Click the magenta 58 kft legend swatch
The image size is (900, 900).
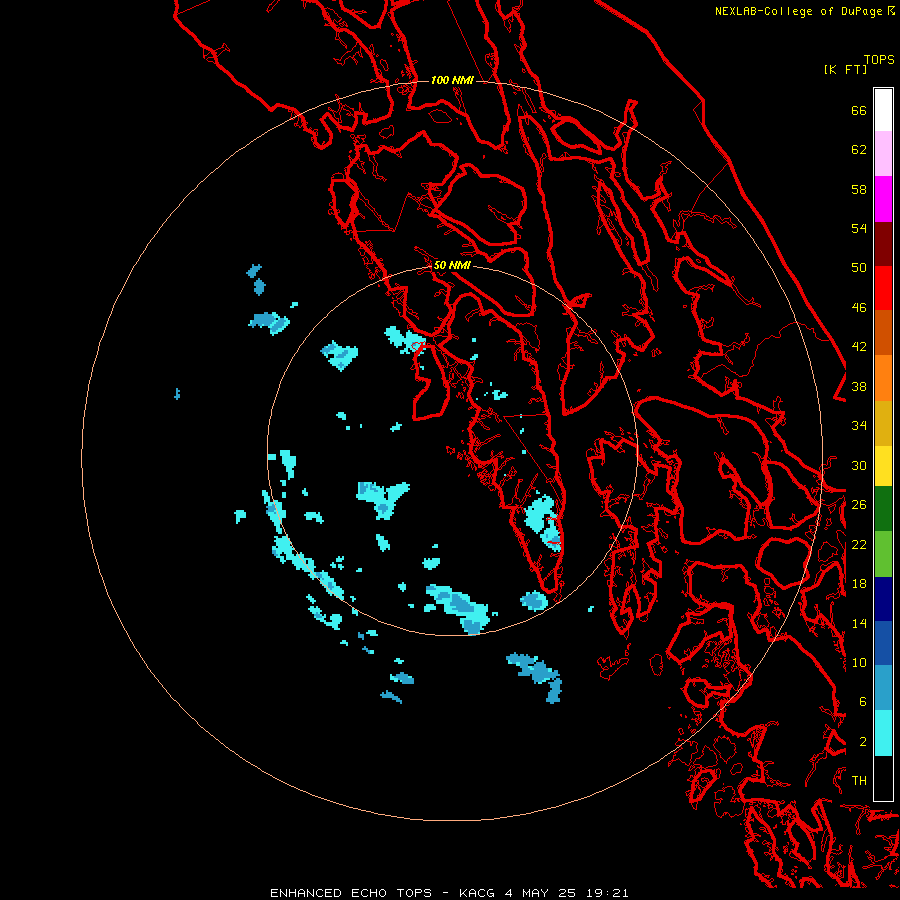(883, 199)
